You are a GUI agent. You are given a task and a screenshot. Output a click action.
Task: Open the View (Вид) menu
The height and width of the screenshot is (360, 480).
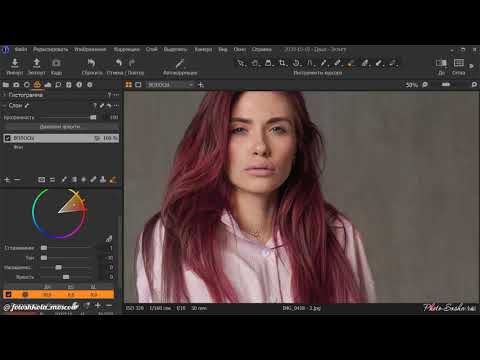(x=223, y=49)
